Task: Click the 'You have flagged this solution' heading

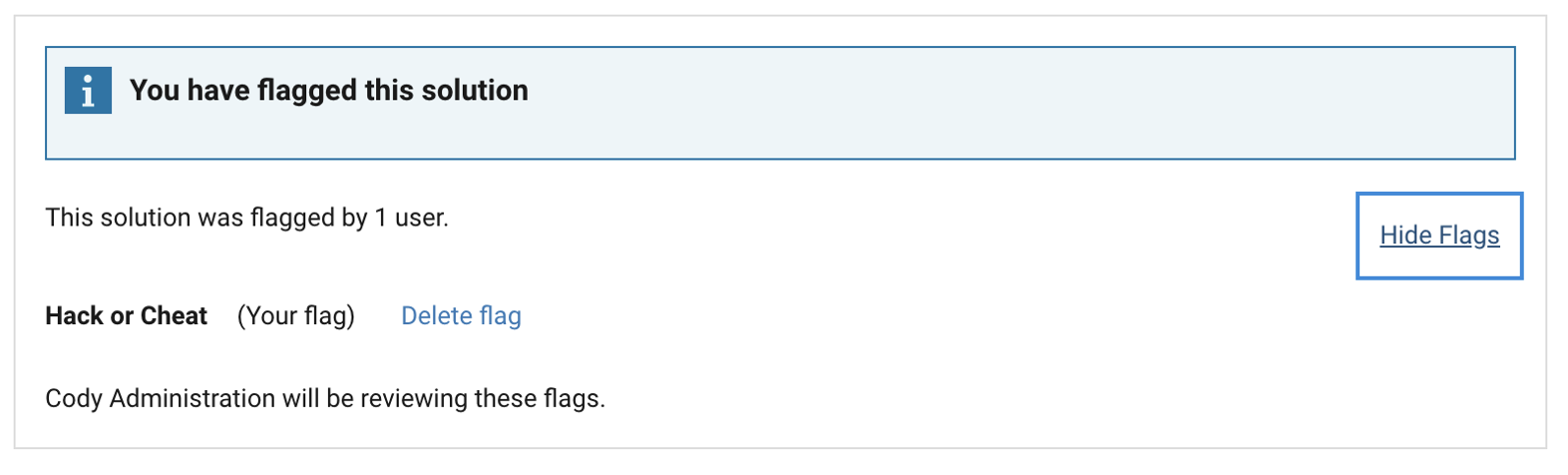Action: [x=328, y=91]
